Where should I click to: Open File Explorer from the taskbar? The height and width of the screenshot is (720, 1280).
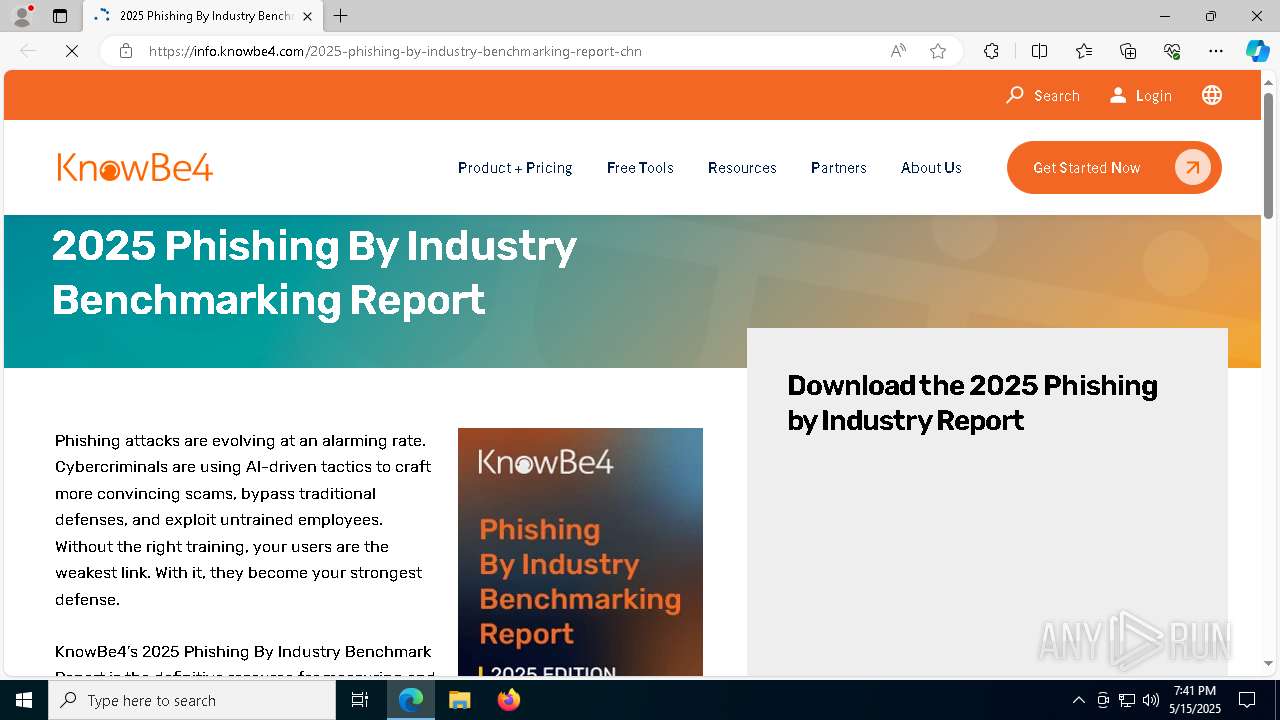pos(459,700)
